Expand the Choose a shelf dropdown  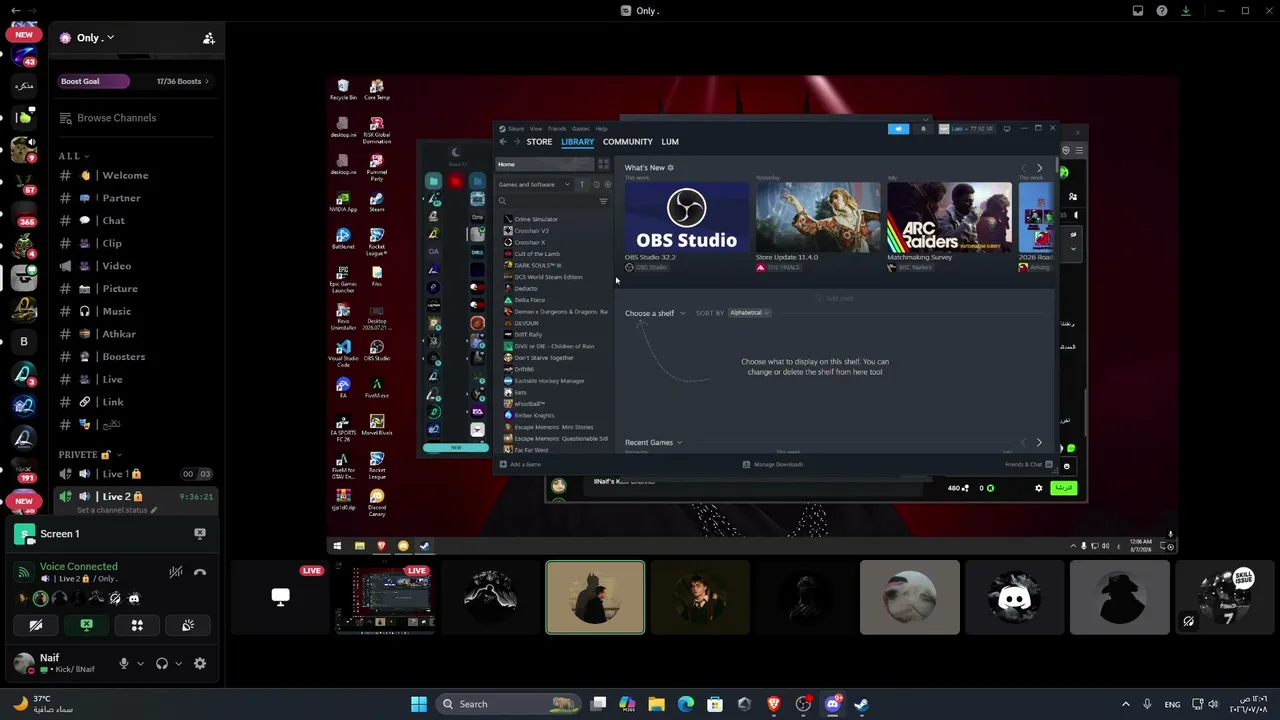point(655,313)
